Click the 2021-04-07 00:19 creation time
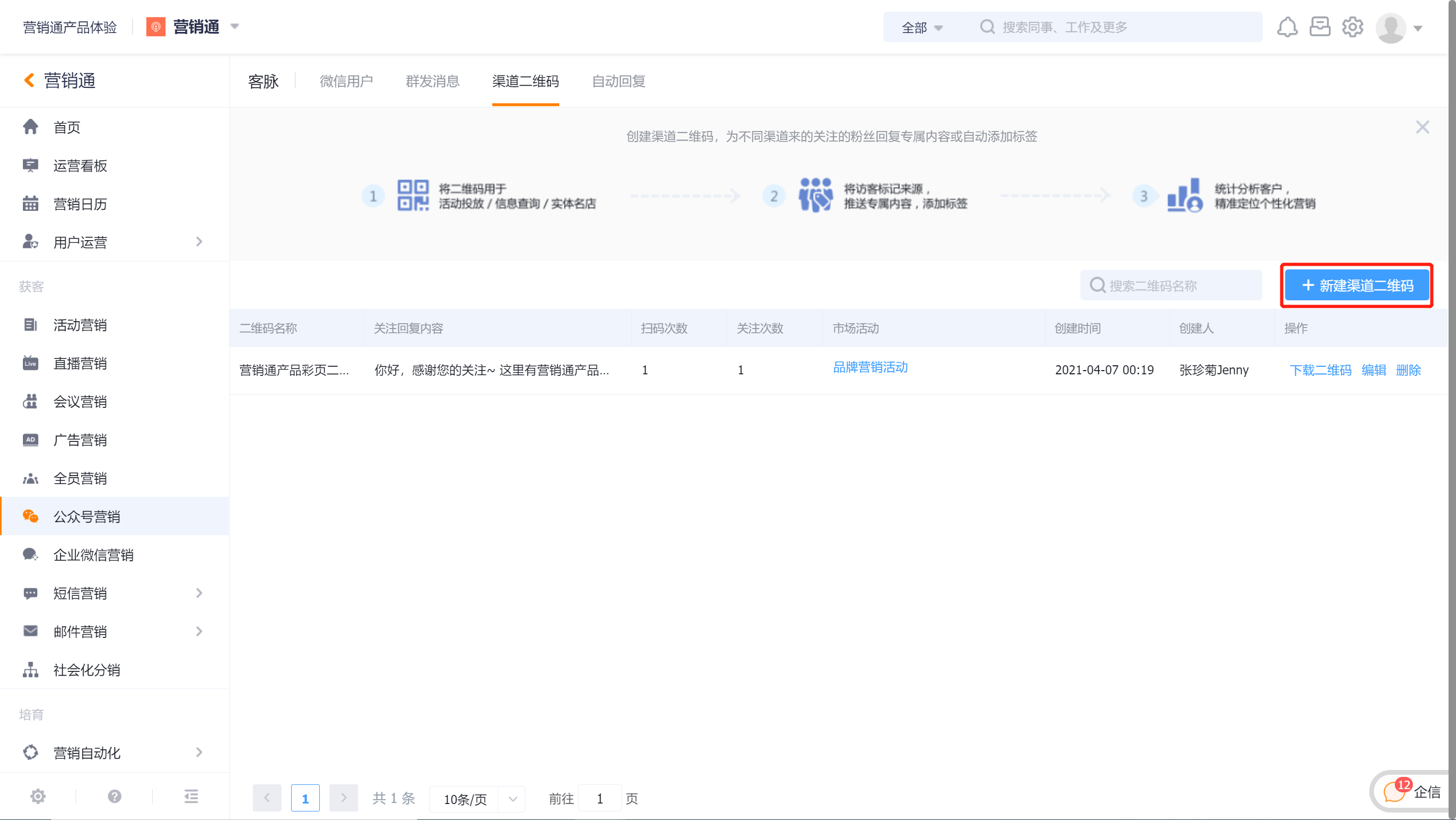1456x820 pixels. click(x=1104, y=371)
